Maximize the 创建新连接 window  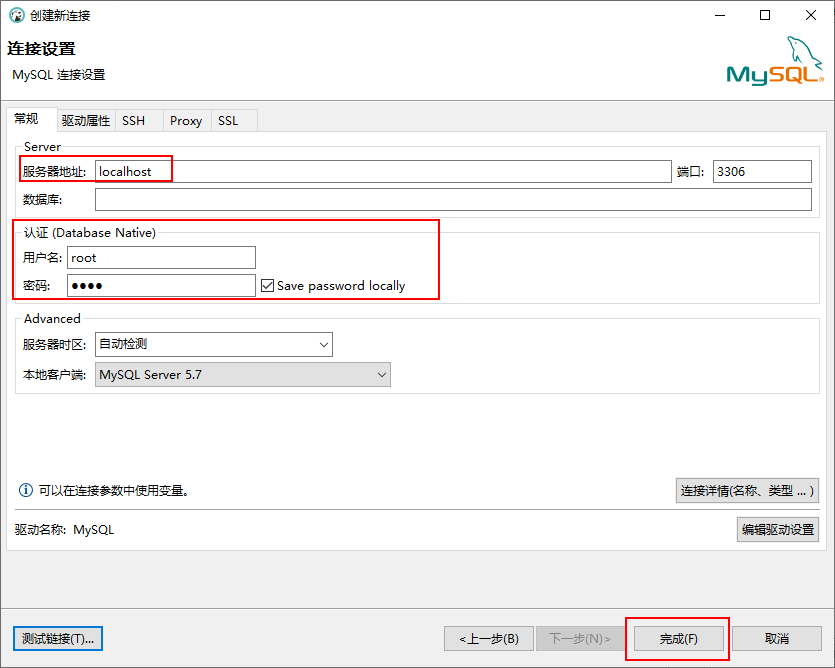765,15
